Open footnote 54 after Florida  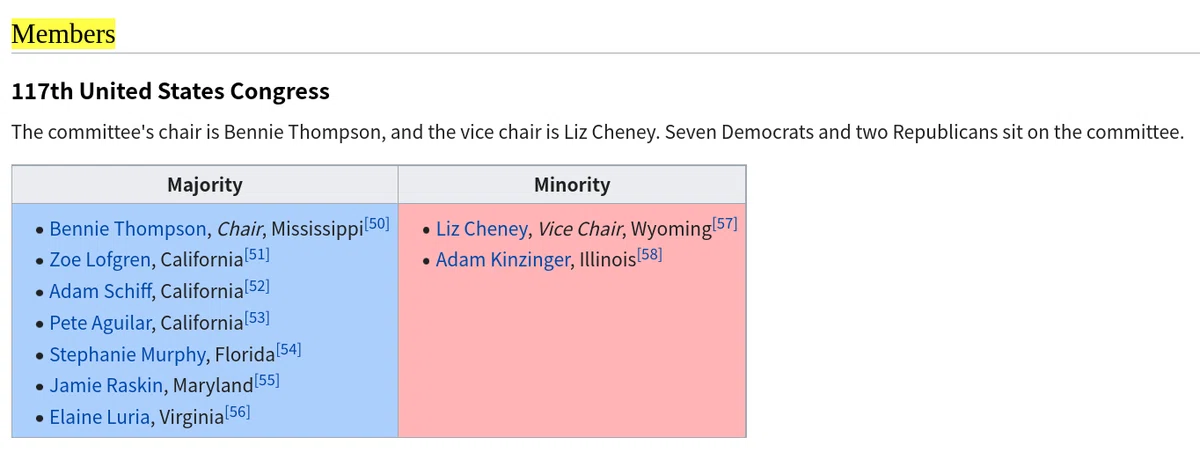pyautogui.click(x=288, y=349)
